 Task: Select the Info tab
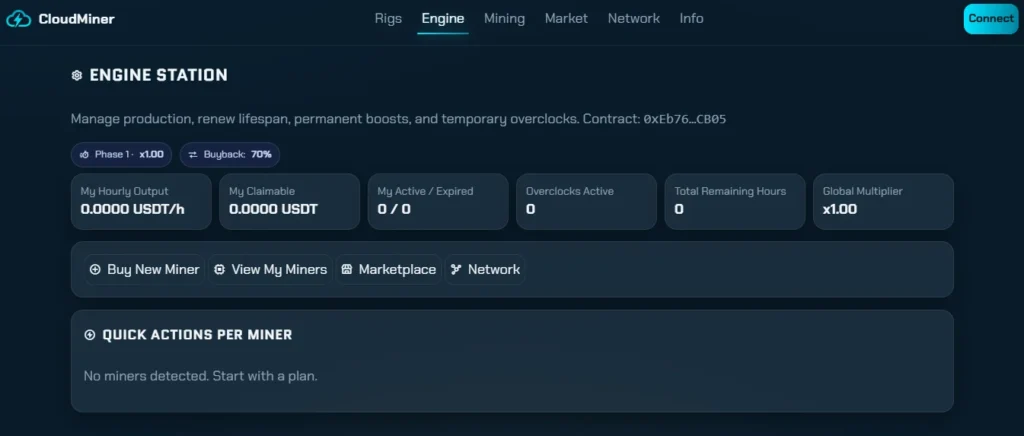click(692, 18)
